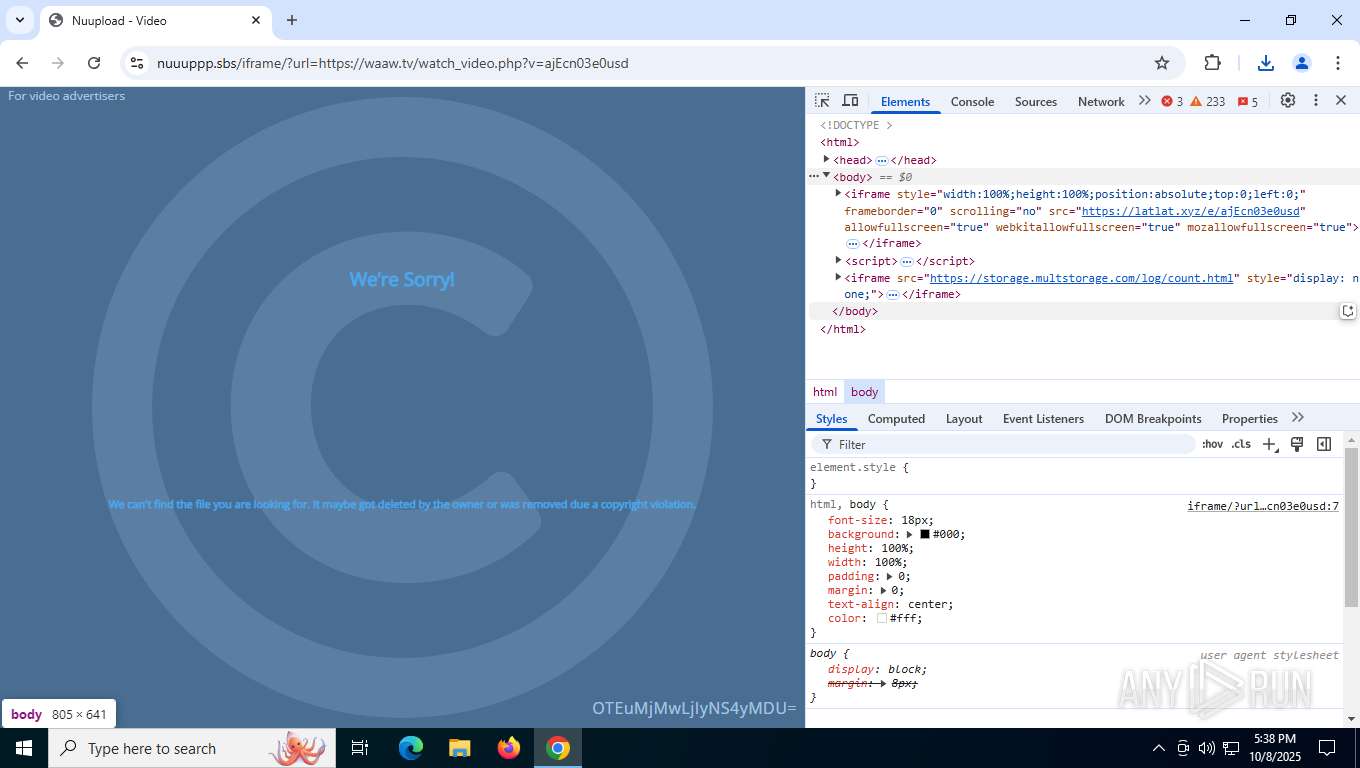Viewport: 1360px width, 768px height.
Task: Collapse the body element node
Action: pos(826,176)
